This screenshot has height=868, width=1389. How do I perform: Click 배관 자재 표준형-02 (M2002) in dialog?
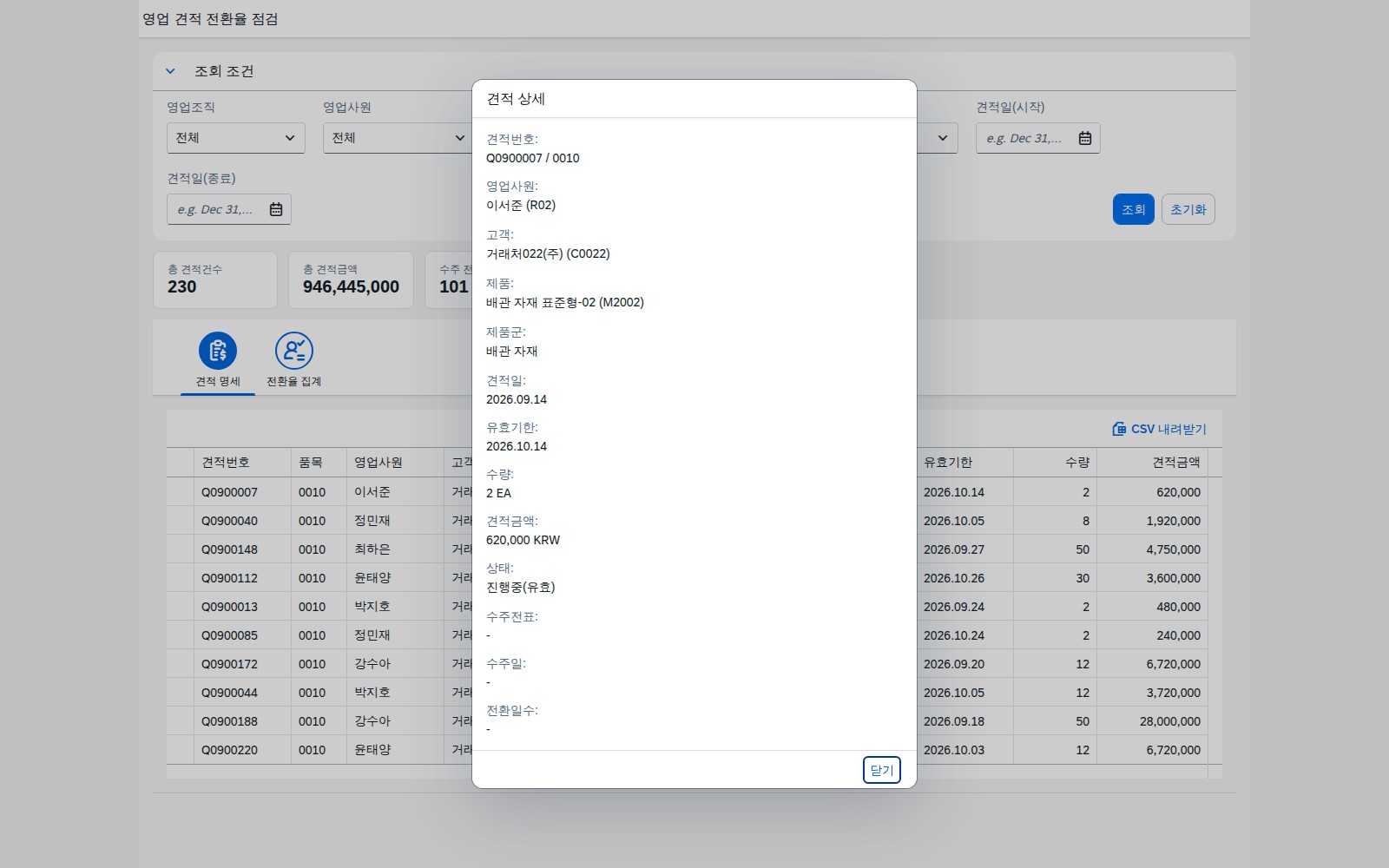point(565,302)
